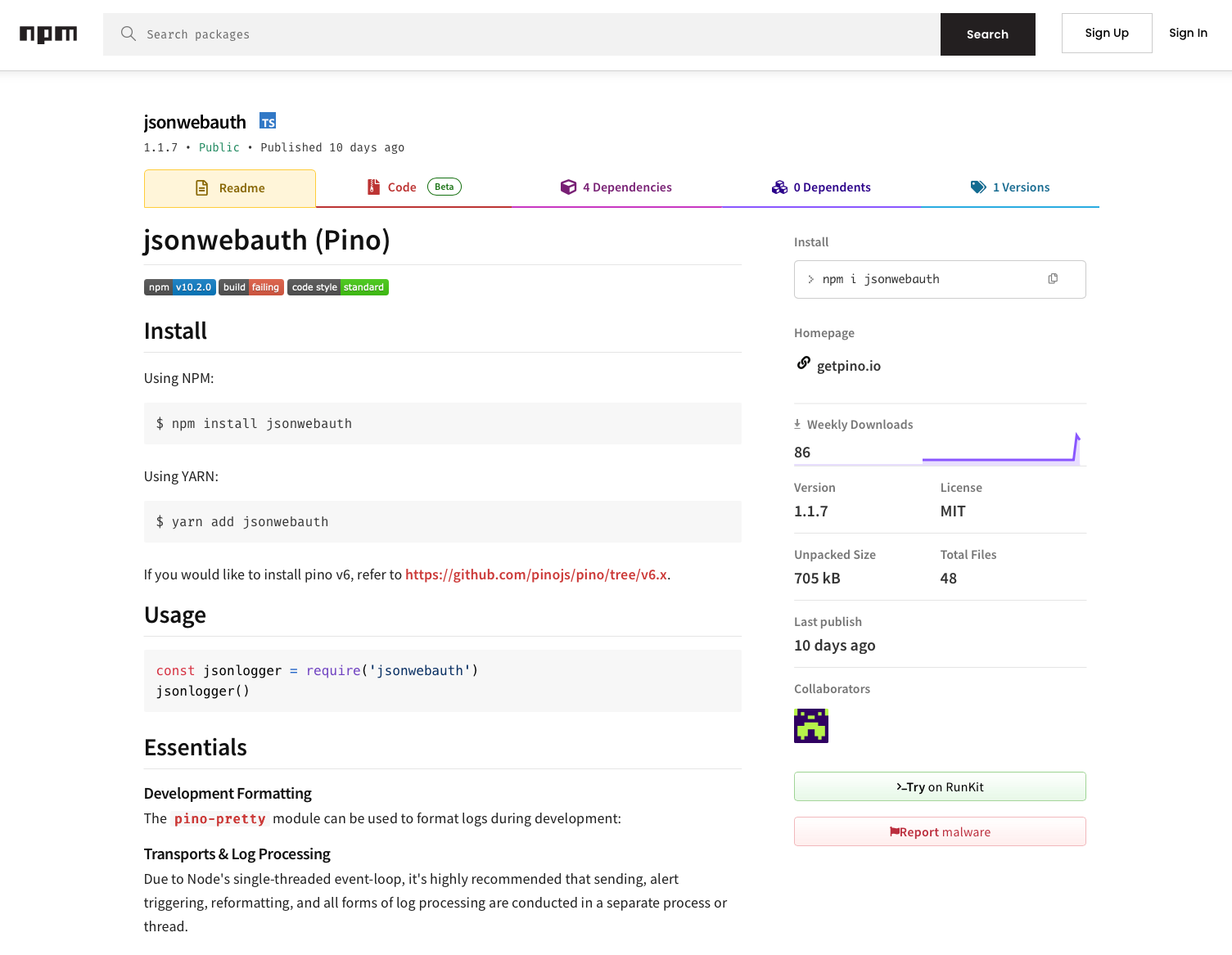Click the MIT license value
Image resolution: width=1232 pixels, height=955 pixels.
(953, 511)
